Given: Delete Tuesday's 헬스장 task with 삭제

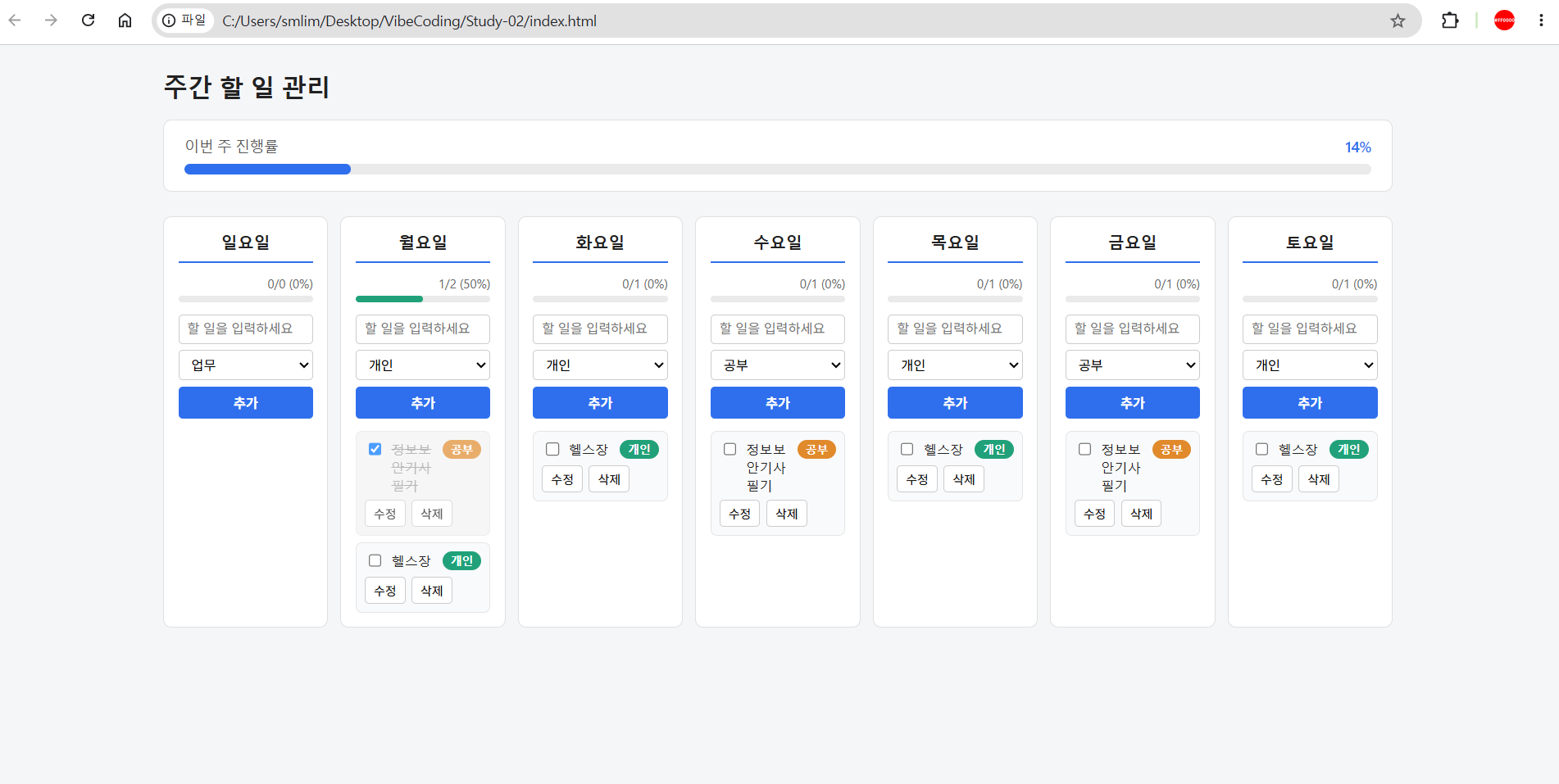Looking at the screenshot, I should (609, 479).
